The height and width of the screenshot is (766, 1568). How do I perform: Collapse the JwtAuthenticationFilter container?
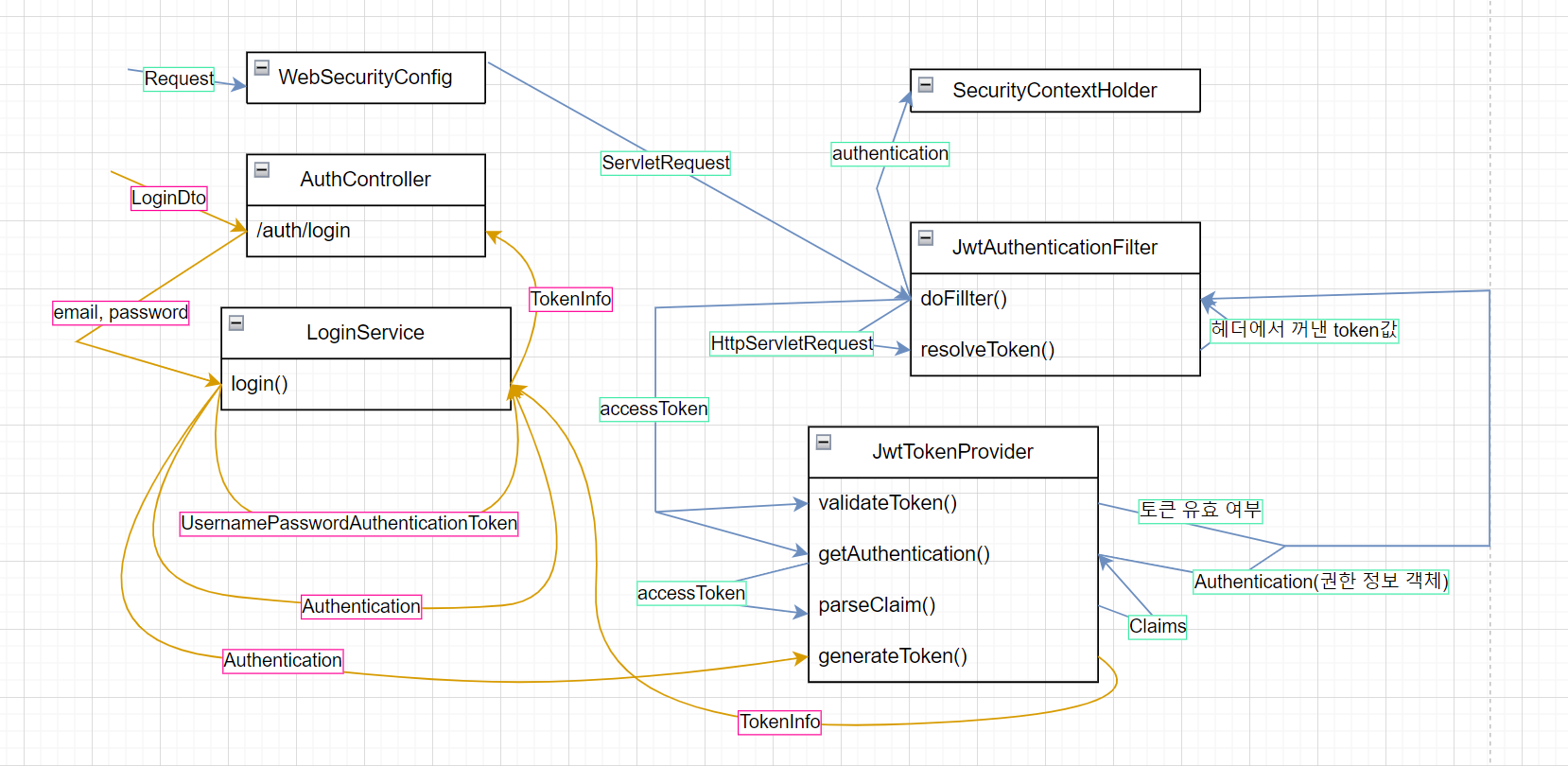926,238
